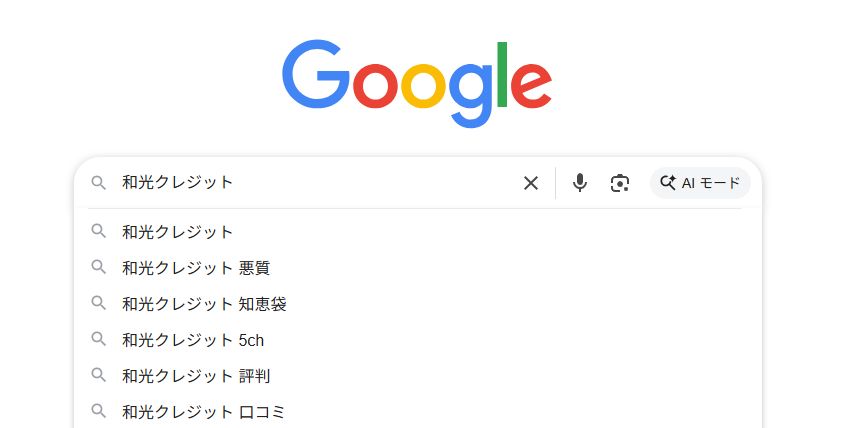
Task: Click the Google logo
Action: click(x=417, y=82)
